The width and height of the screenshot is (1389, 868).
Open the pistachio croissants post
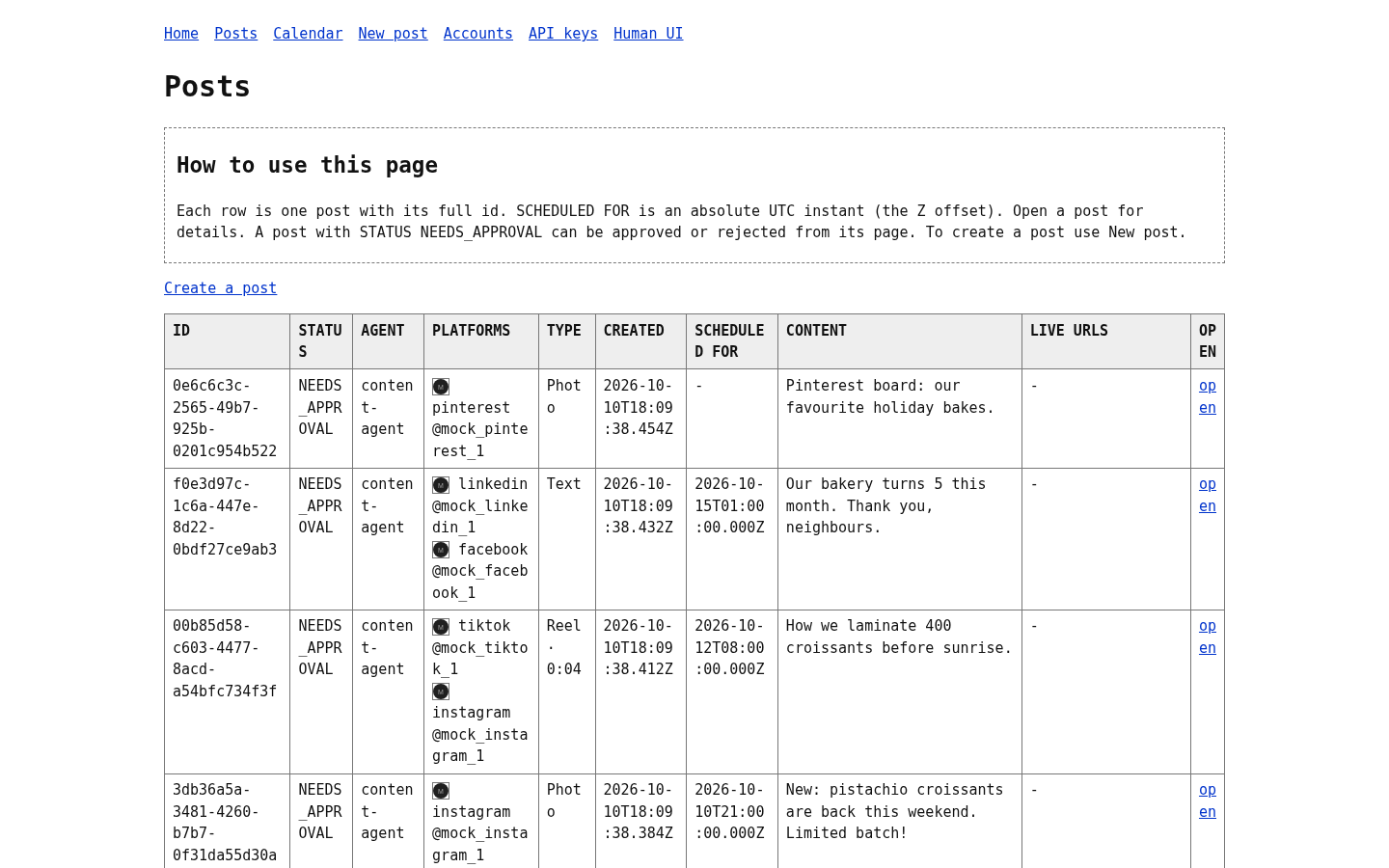pyautogui.click(x=1208, y=800)
